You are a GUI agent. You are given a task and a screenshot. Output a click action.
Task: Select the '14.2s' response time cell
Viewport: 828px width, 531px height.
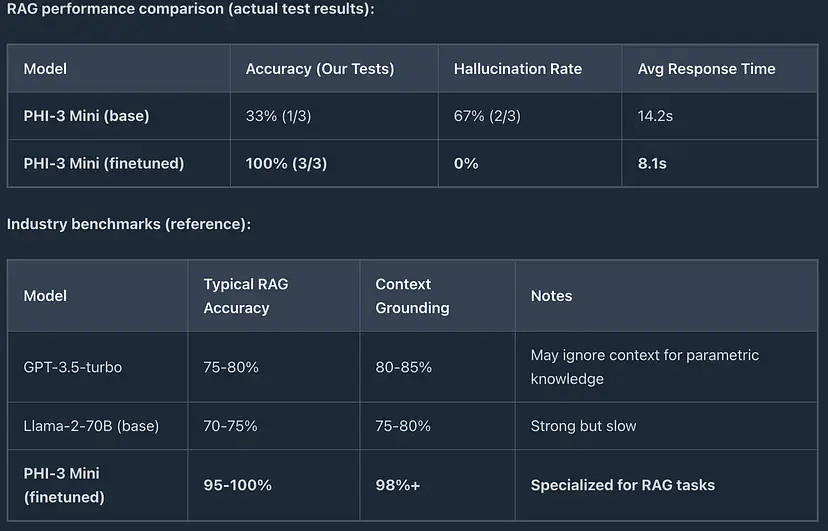point(655,116)
